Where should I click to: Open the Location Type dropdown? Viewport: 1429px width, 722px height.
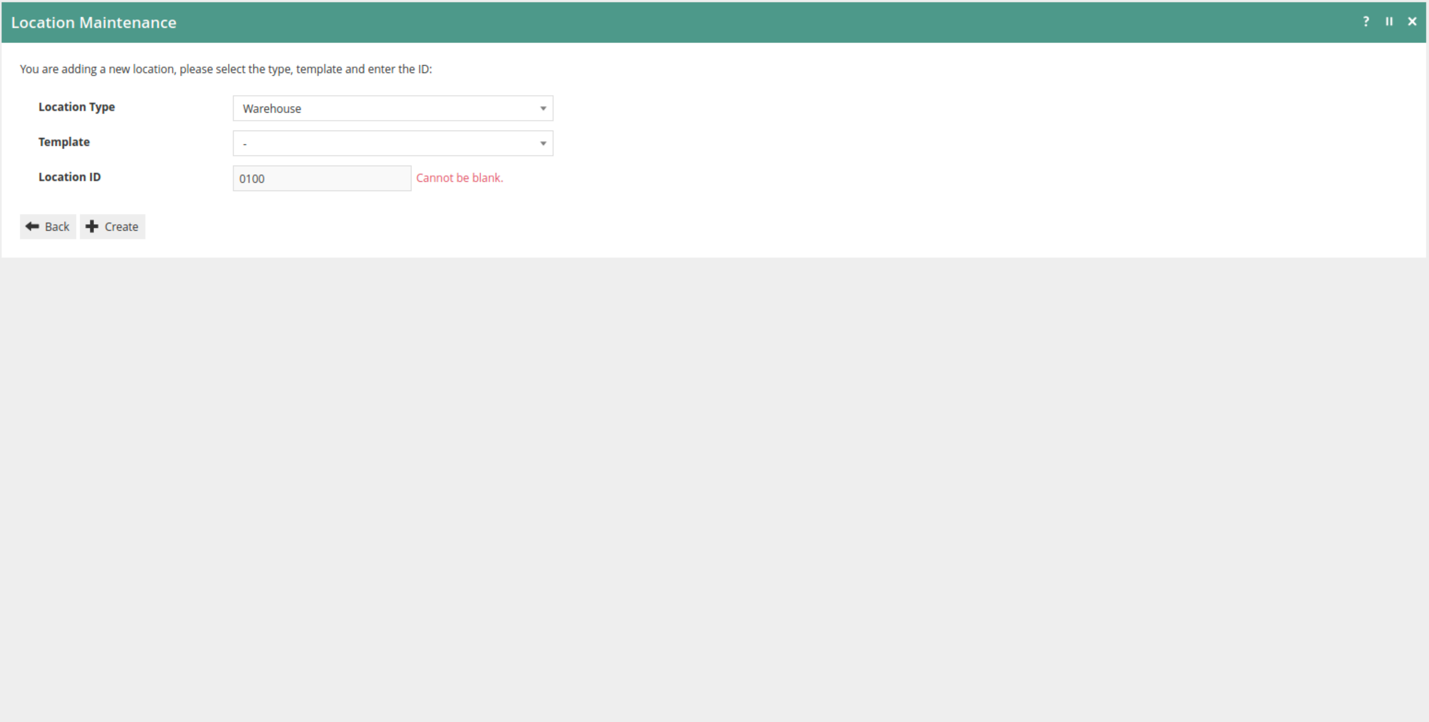coord(393,108)
